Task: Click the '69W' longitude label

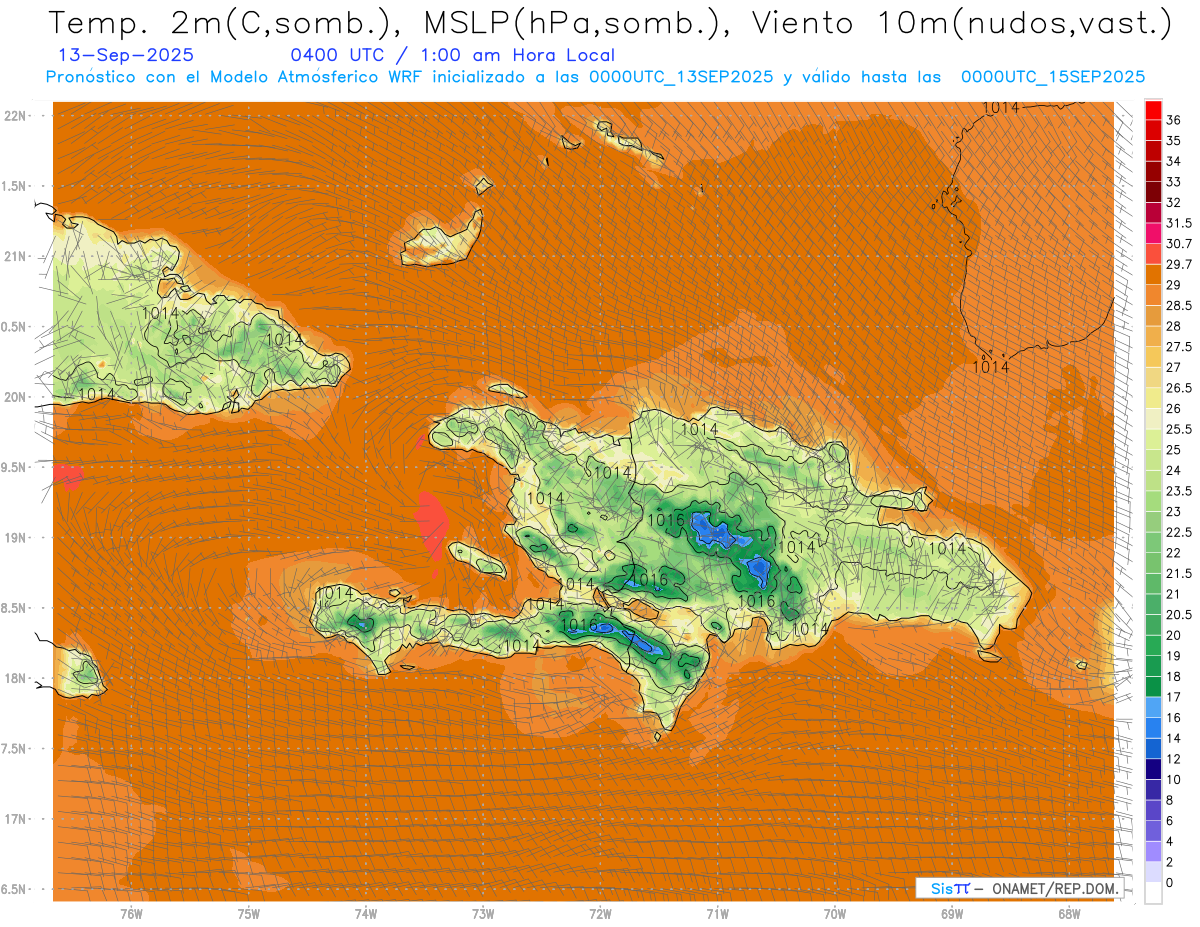Action: 952,914
